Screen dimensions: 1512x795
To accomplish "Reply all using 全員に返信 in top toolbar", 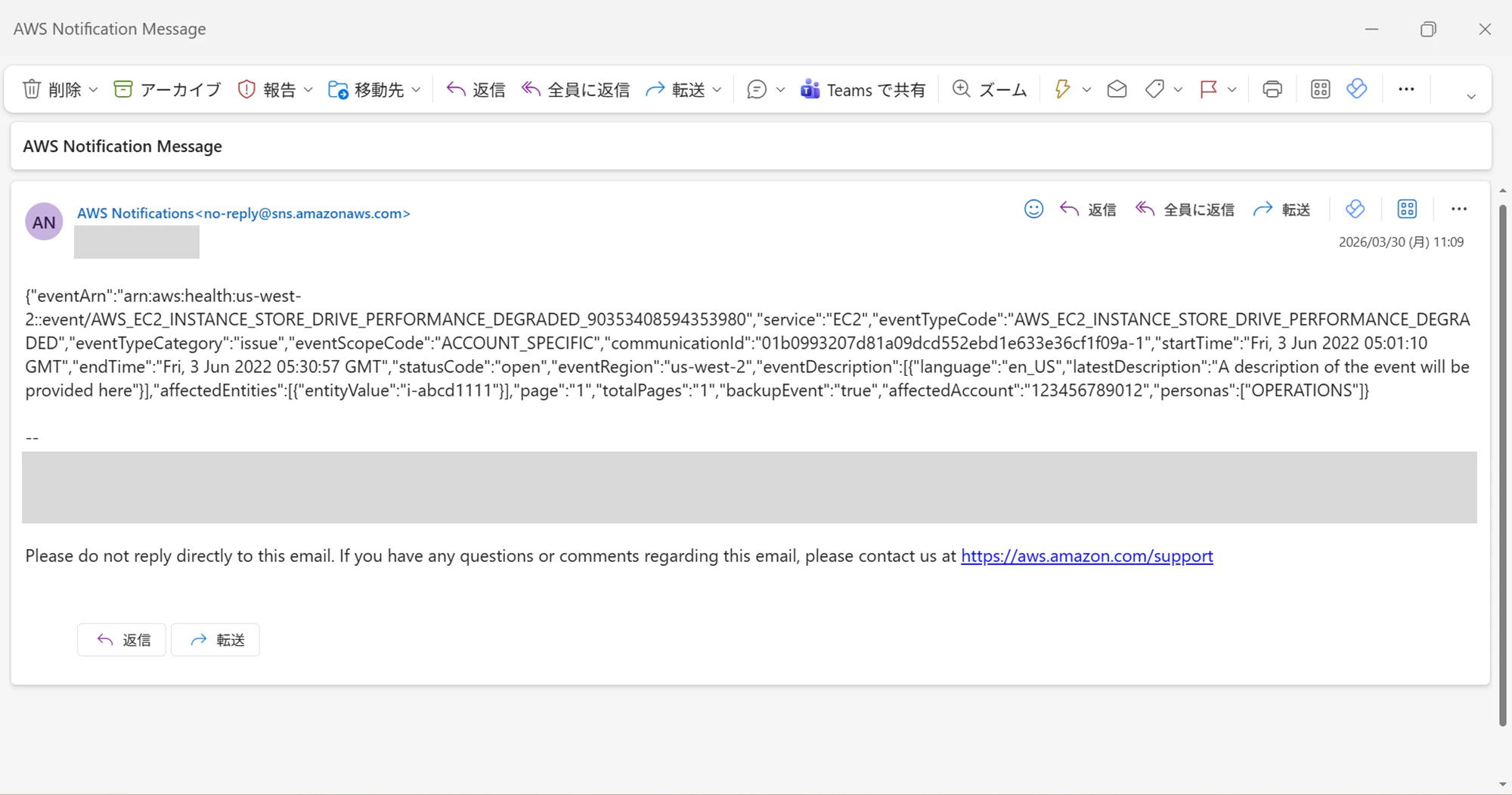I will coord(575,89).
